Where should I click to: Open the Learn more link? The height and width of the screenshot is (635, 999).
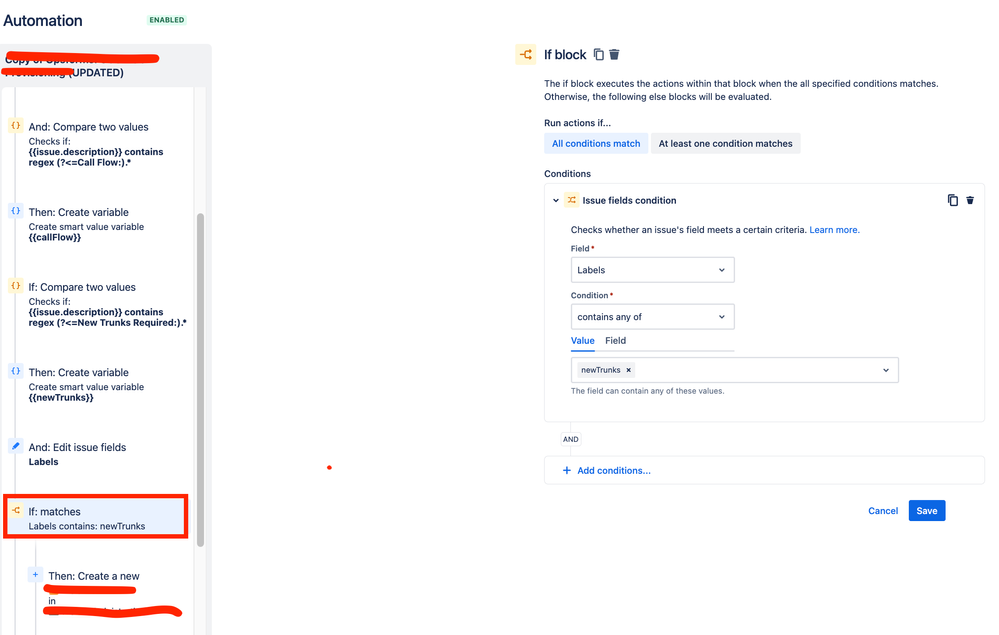(834, 230)
